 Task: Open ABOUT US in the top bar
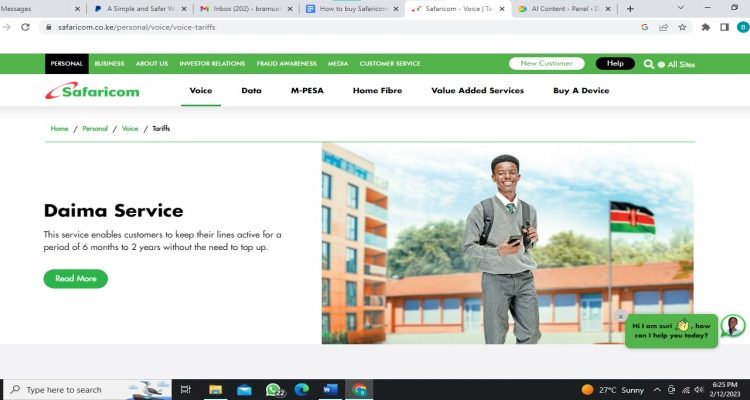[x=152, y=64]
